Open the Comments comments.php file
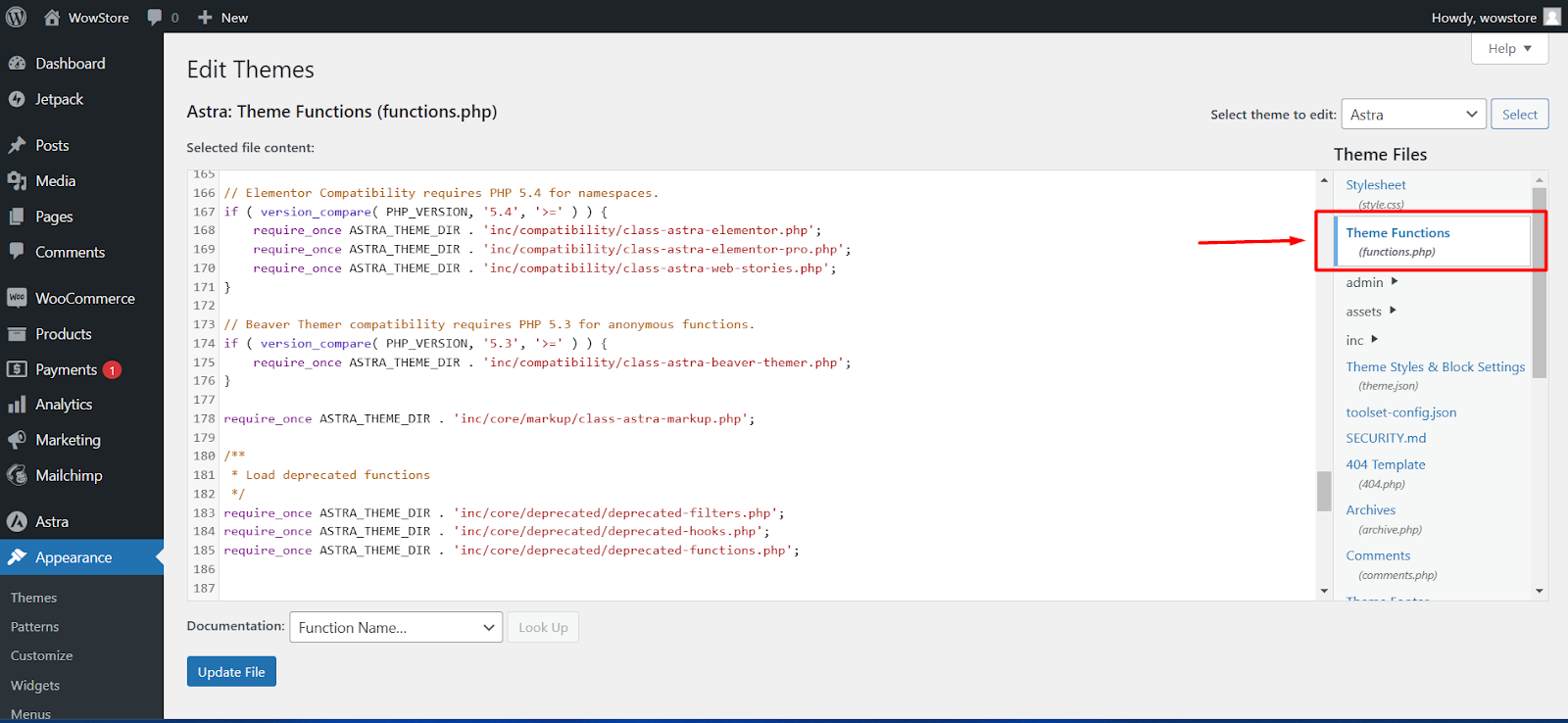1568x723 pixels. coord(1392,564)
